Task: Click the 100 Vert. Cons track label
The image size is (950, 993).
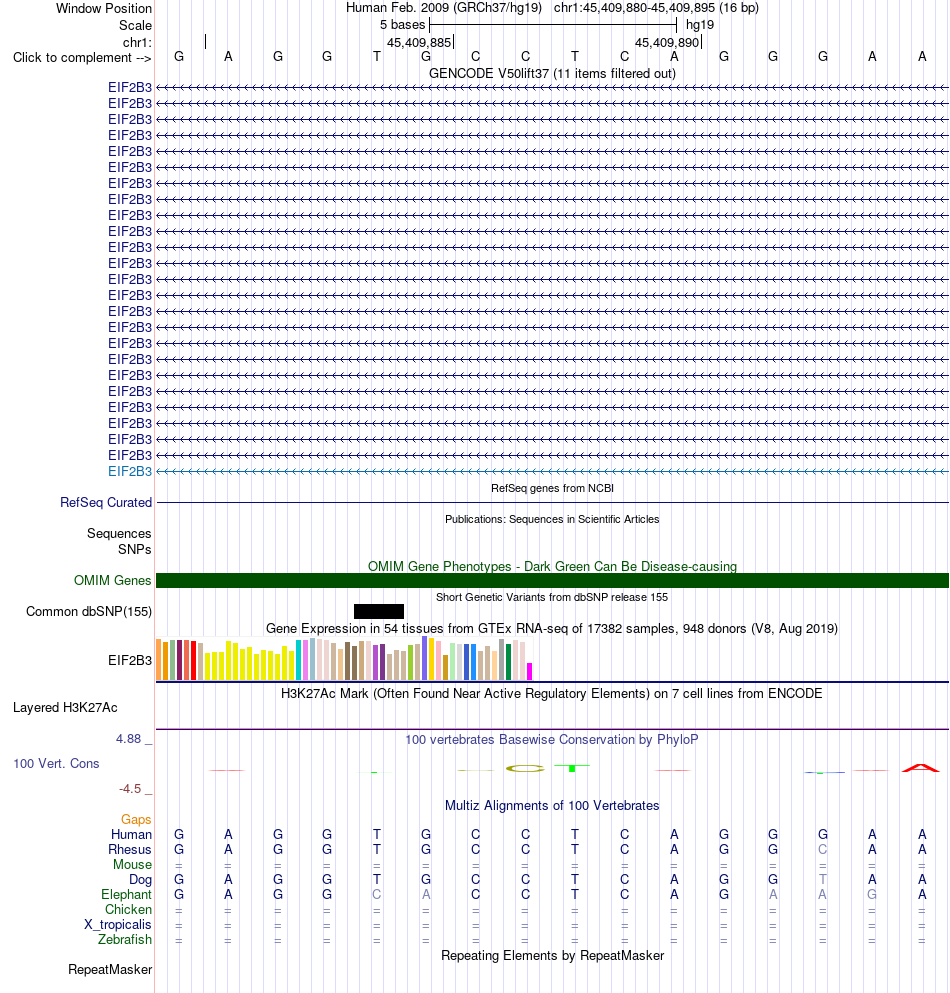Action: click(56, 764)
